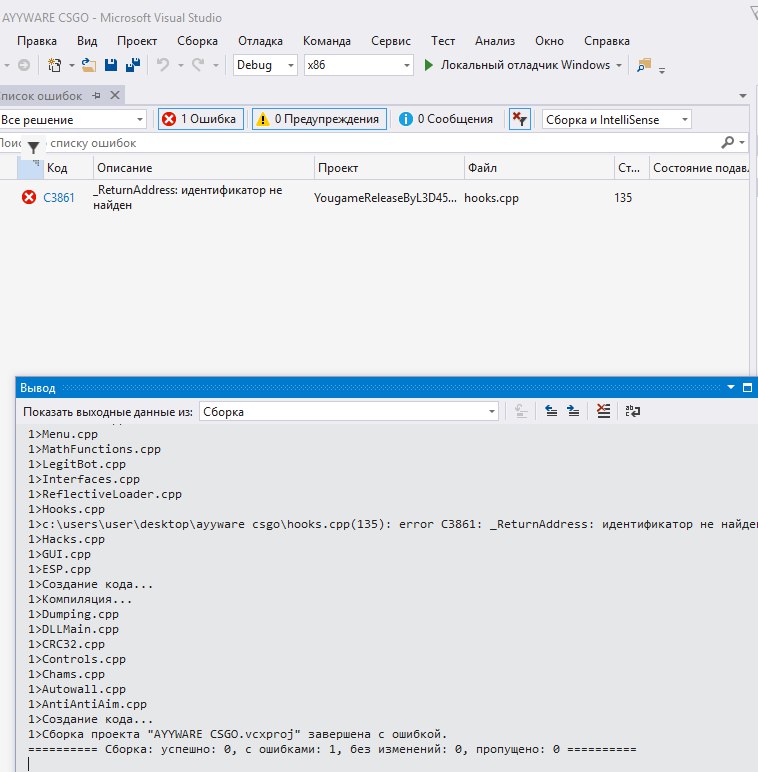
Task: Close the error list tab
Action: [115, 95]
